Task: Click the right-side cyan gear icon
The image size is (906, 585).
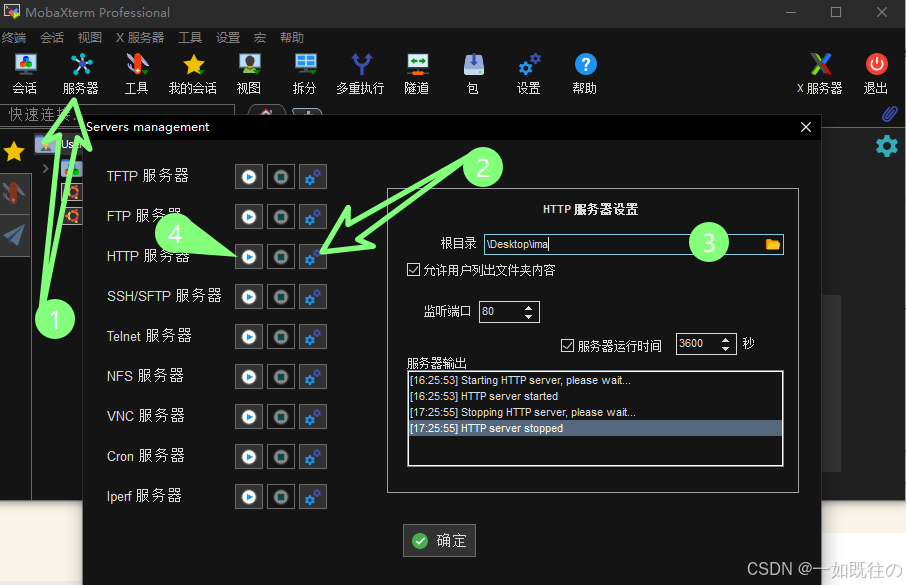Action: tap(887, 146)
